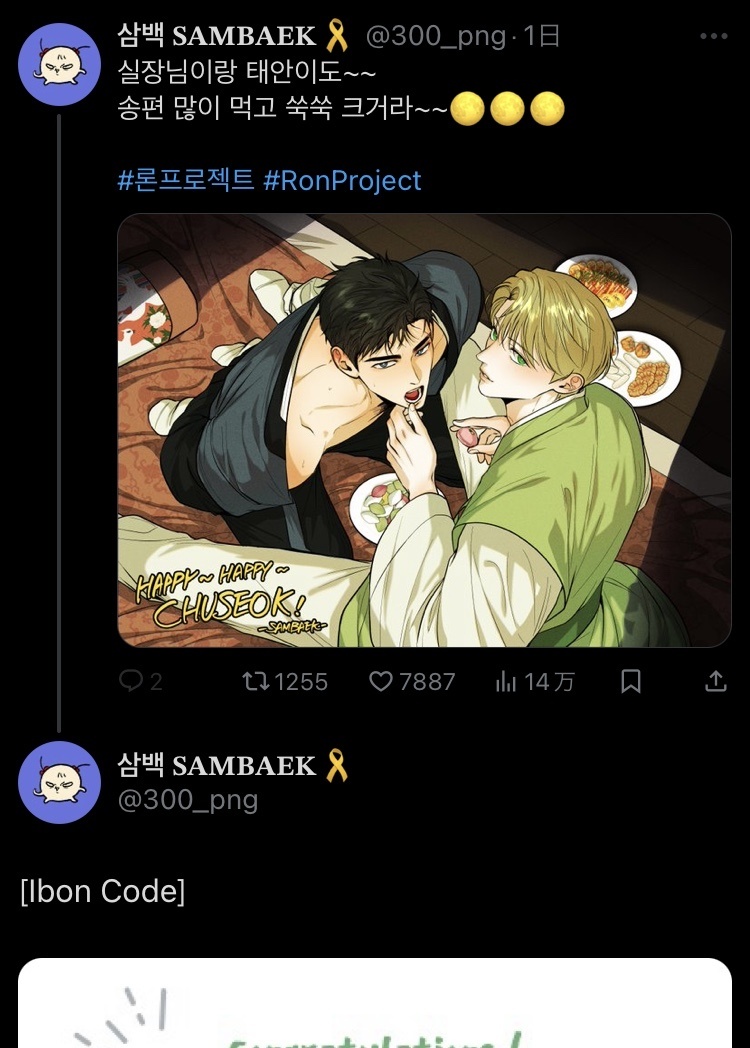The height and width of the screenshot is (1048, 750).
Task: Open the #RonProject hashtag
Action: tap(342, 181)
